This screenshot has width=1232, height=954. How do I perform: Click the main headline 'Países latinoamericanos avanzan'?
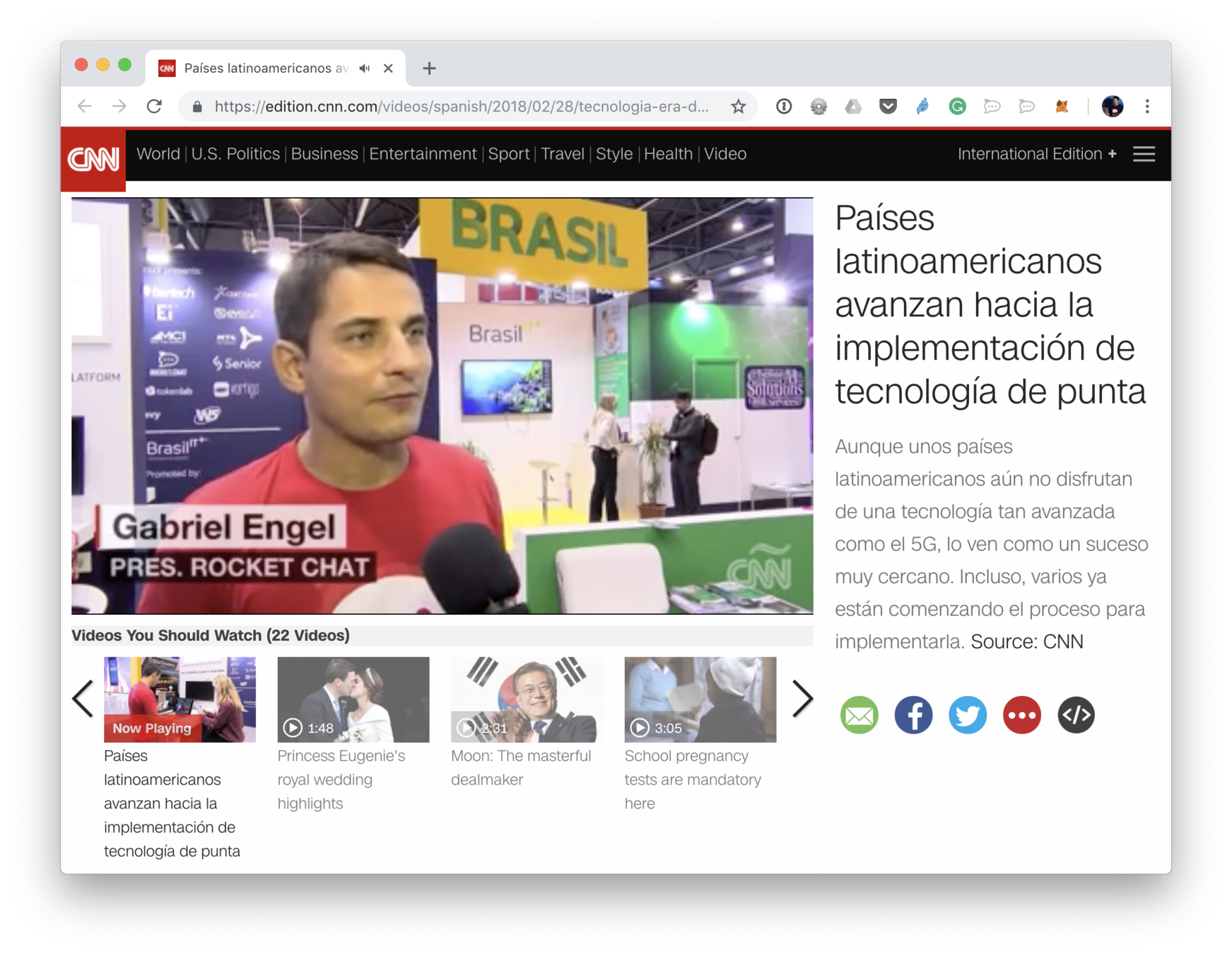990,305
